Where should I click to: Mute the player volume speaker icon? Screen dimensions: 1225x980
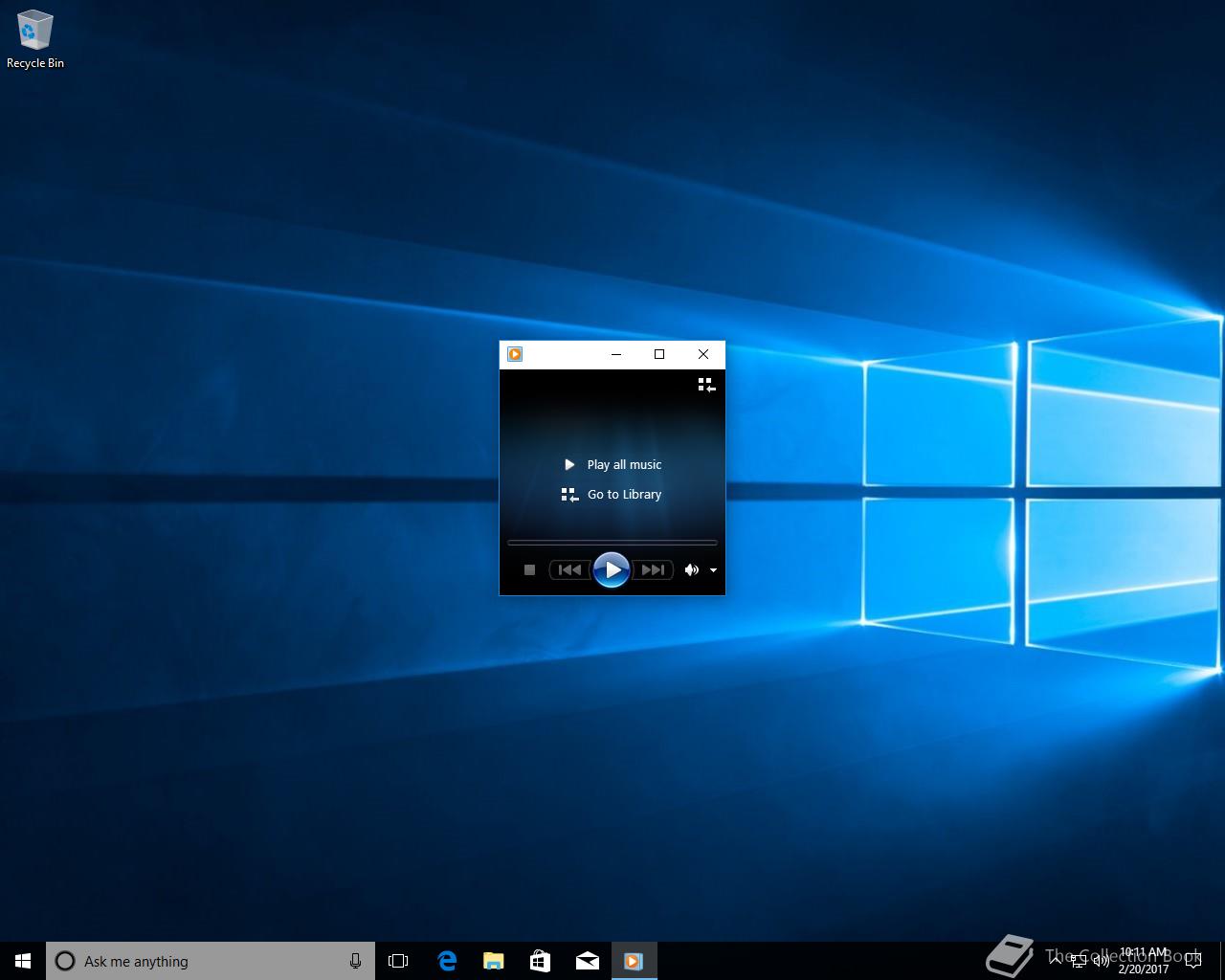tap(691, 569)
